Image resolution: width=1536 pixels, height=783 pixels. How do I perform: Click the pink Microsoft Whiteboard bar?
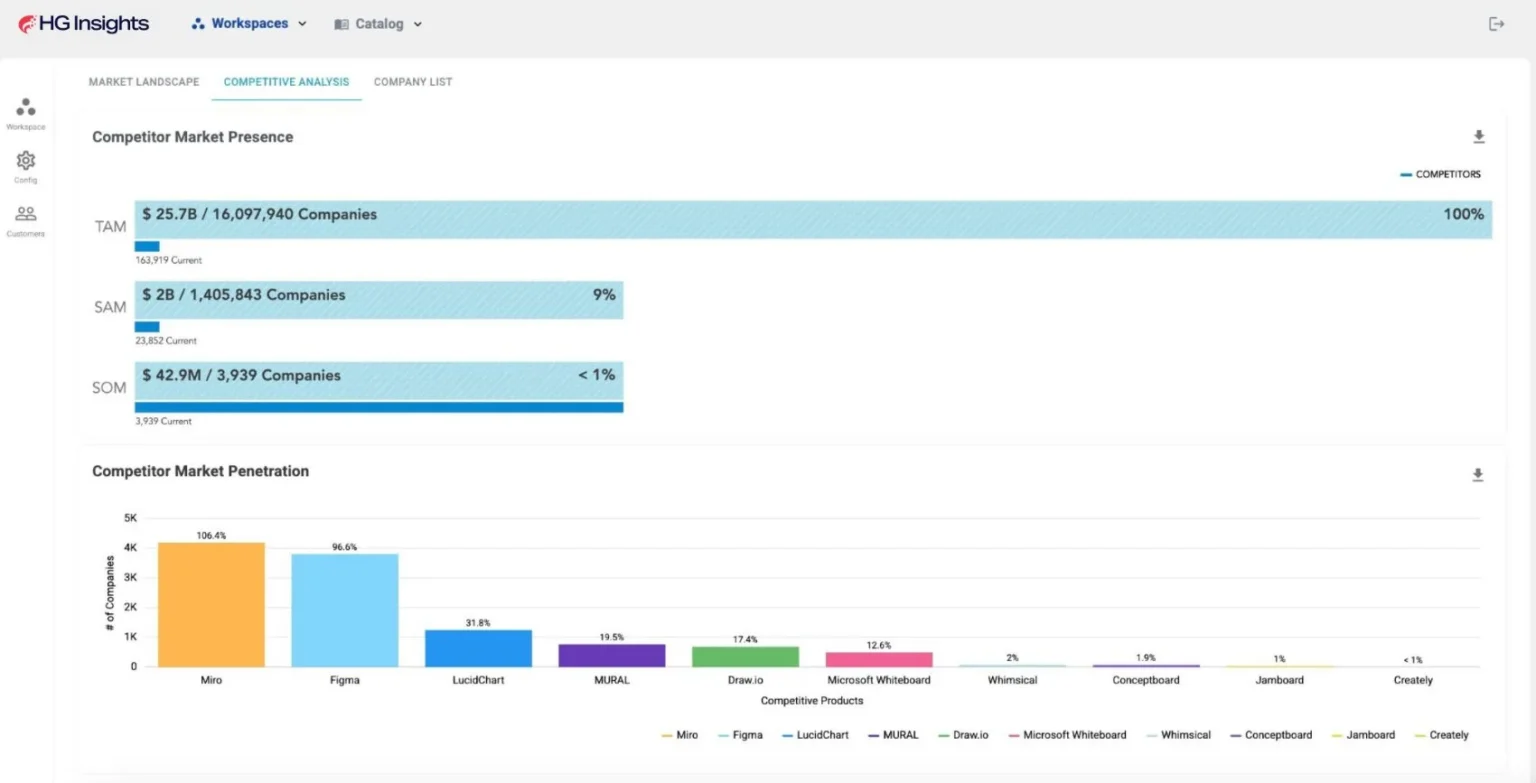879,659
